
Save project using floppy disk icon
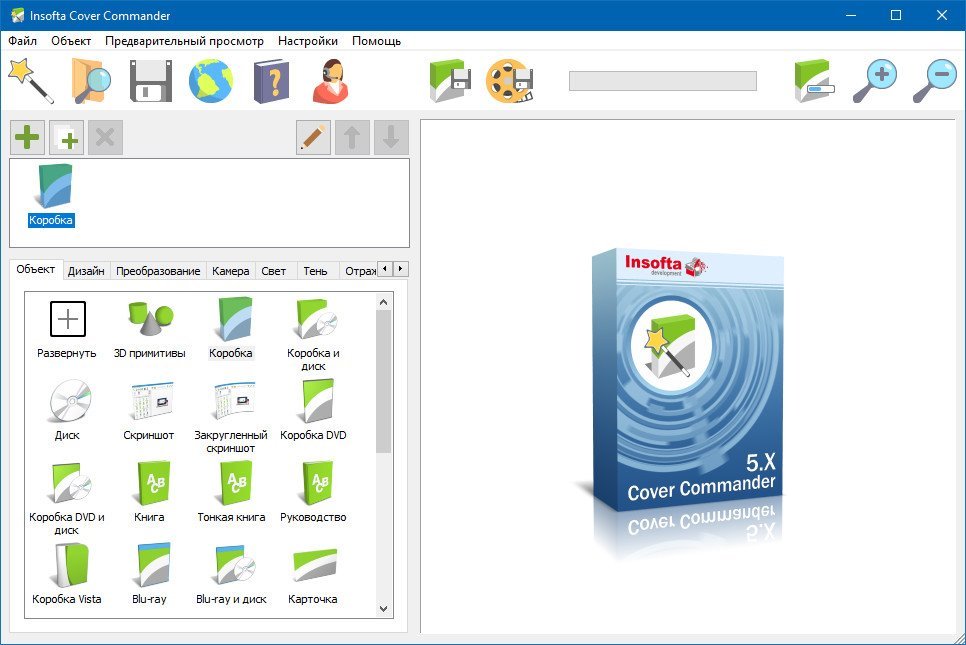[151, 81]
